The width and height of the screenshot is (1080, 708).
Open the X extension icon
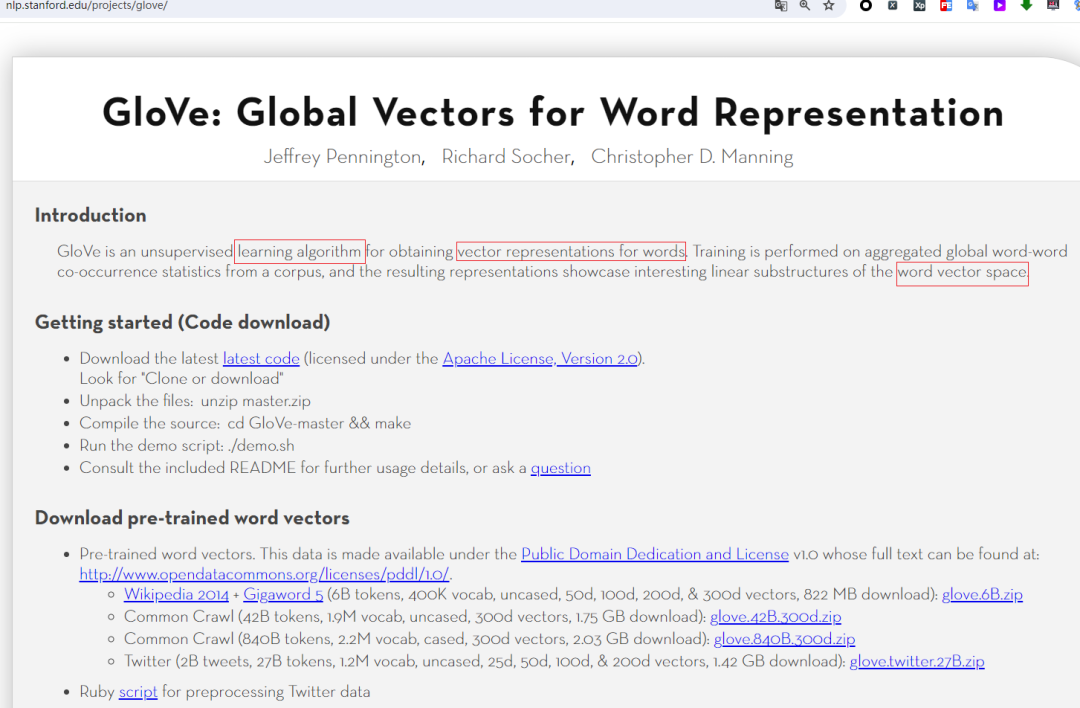(893, 6)
